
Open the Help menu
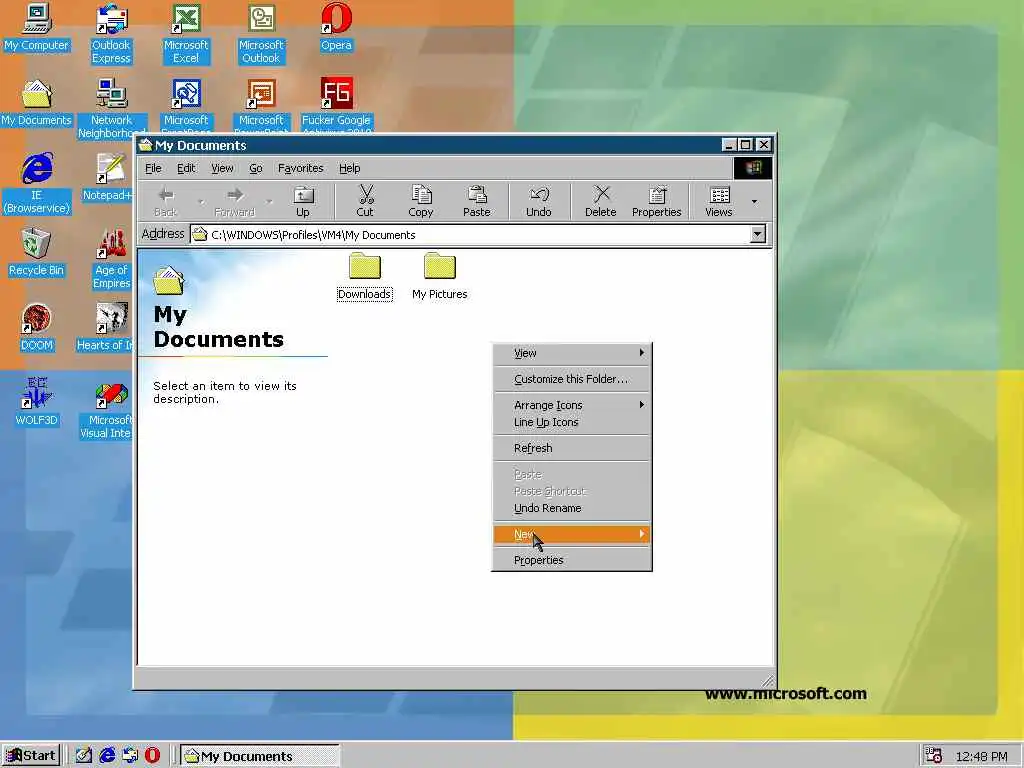pyautogui.click(x=349, y=168)
